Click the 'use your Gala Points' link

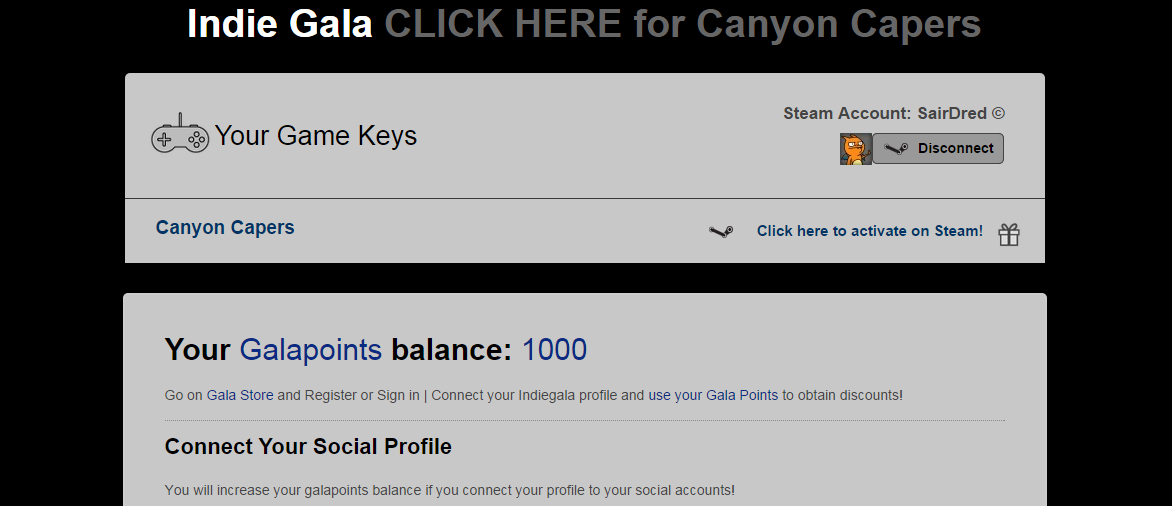pos(713,395)
